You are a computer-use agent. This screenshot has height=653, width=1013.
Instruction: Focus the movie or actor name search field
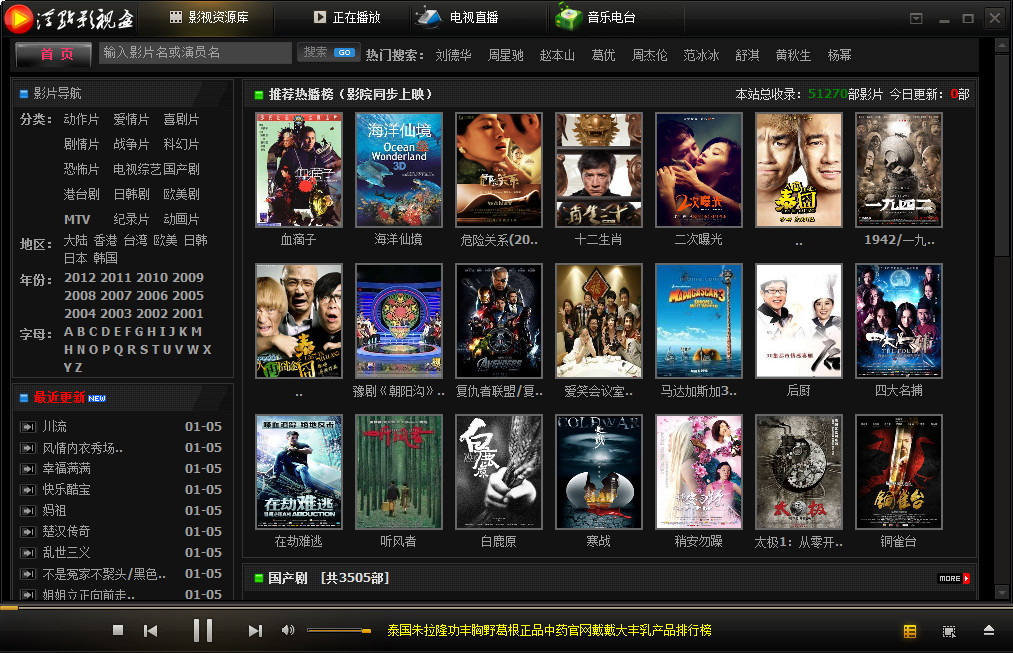pos(195,52)
